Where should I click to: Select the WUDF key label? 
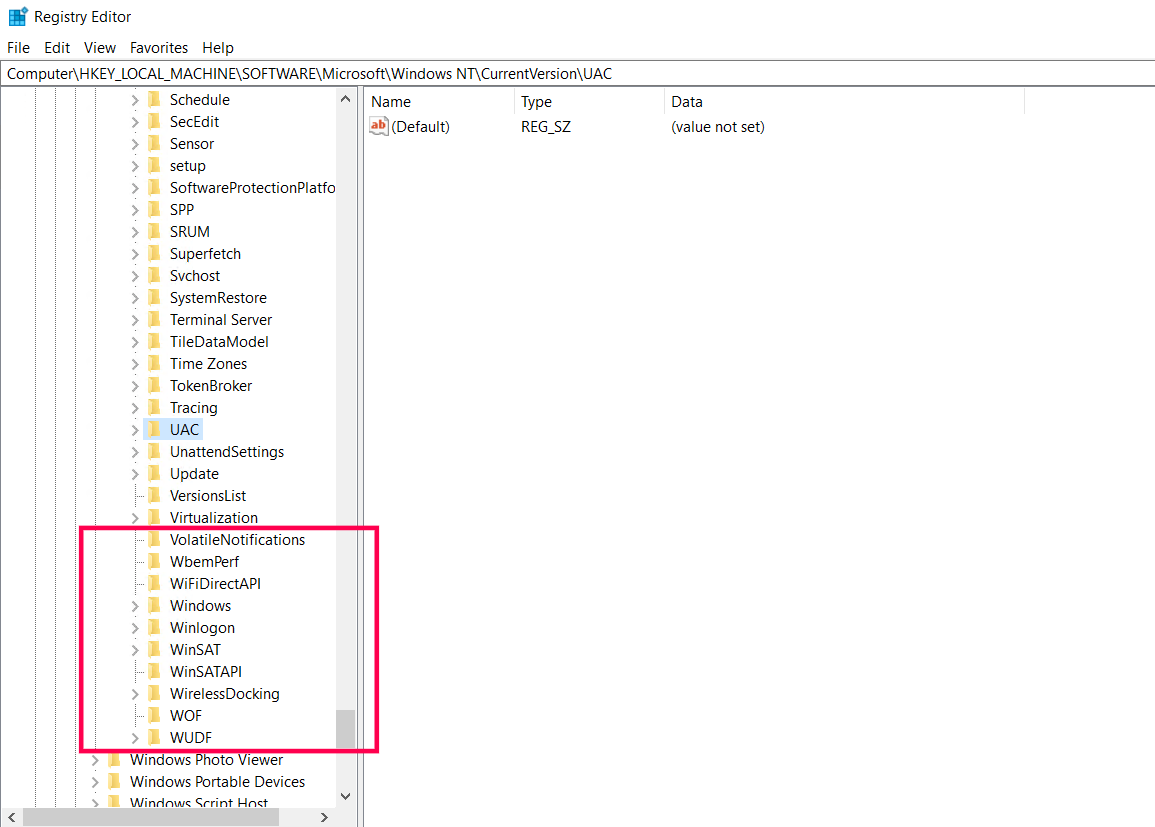coord(191,738)
